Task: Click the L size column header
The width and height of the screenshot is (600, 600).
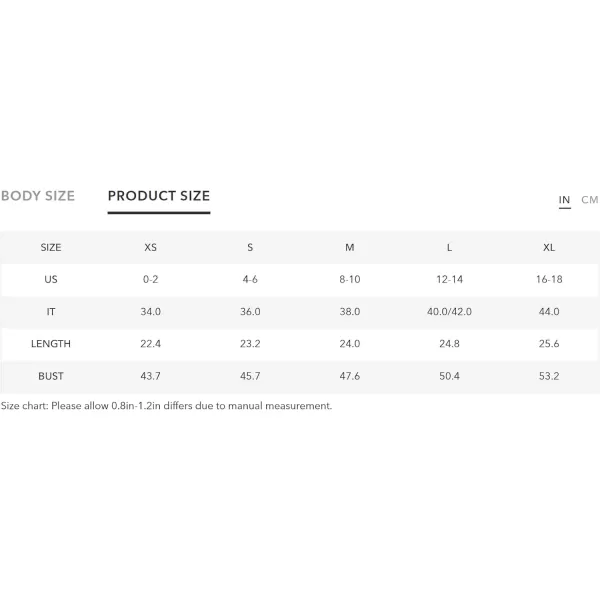Action: click(x=449, y=248)
